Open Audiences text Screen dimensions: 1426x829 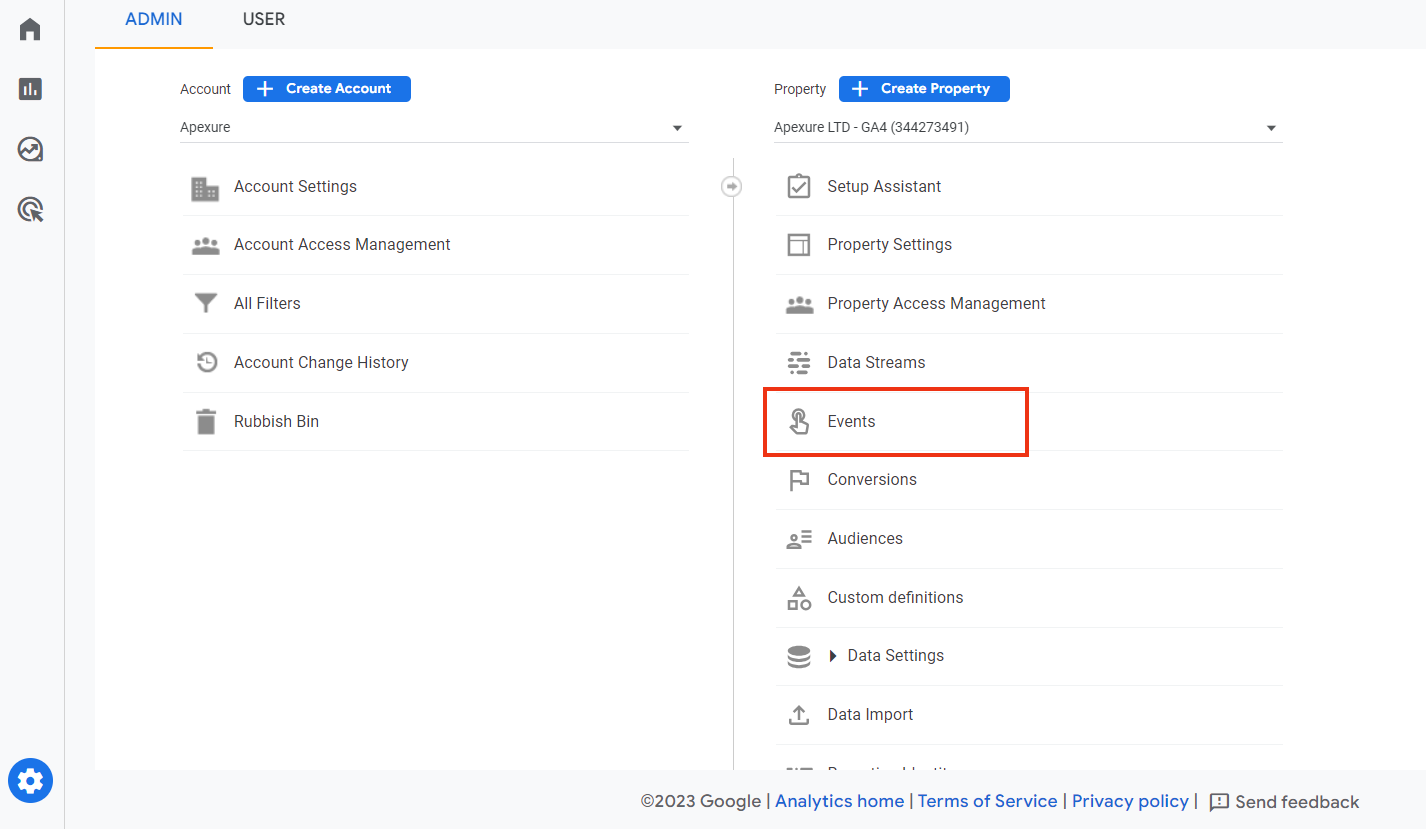coord(865,539)
